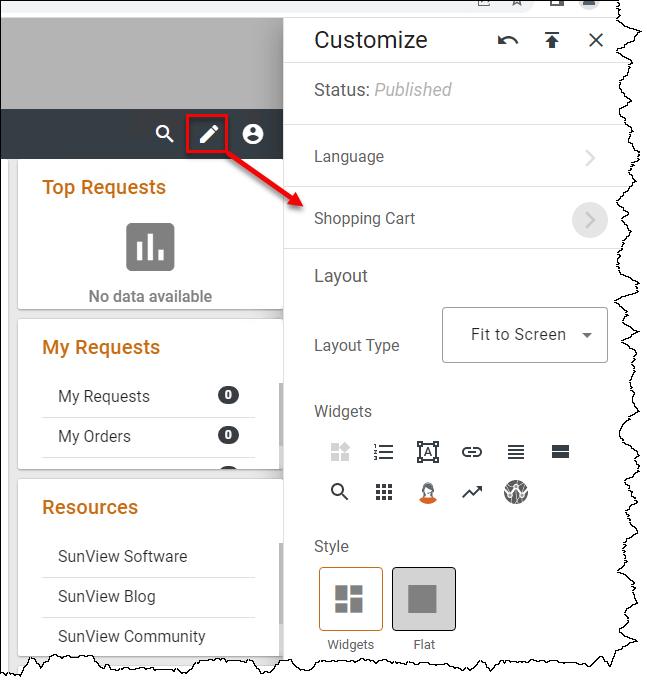Click the Resources card heading
Screen dimensions: 647x682
pyautogui.click(x=90, y=508)
